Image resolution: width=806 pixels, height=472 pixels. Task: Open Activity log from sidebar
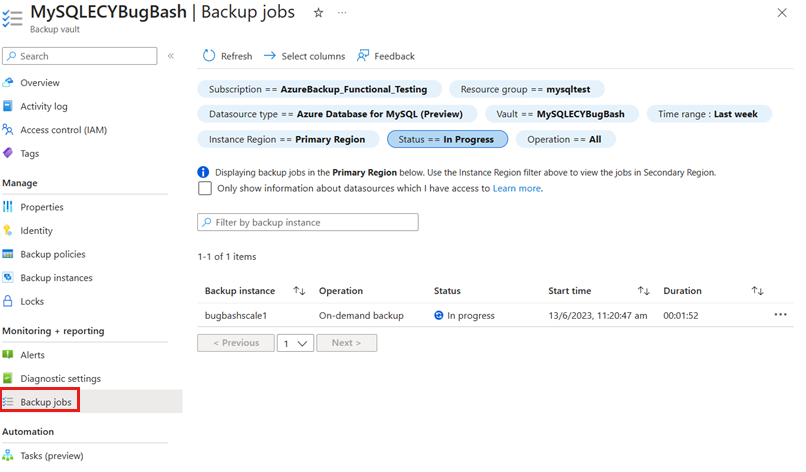(x=44, y=106)
